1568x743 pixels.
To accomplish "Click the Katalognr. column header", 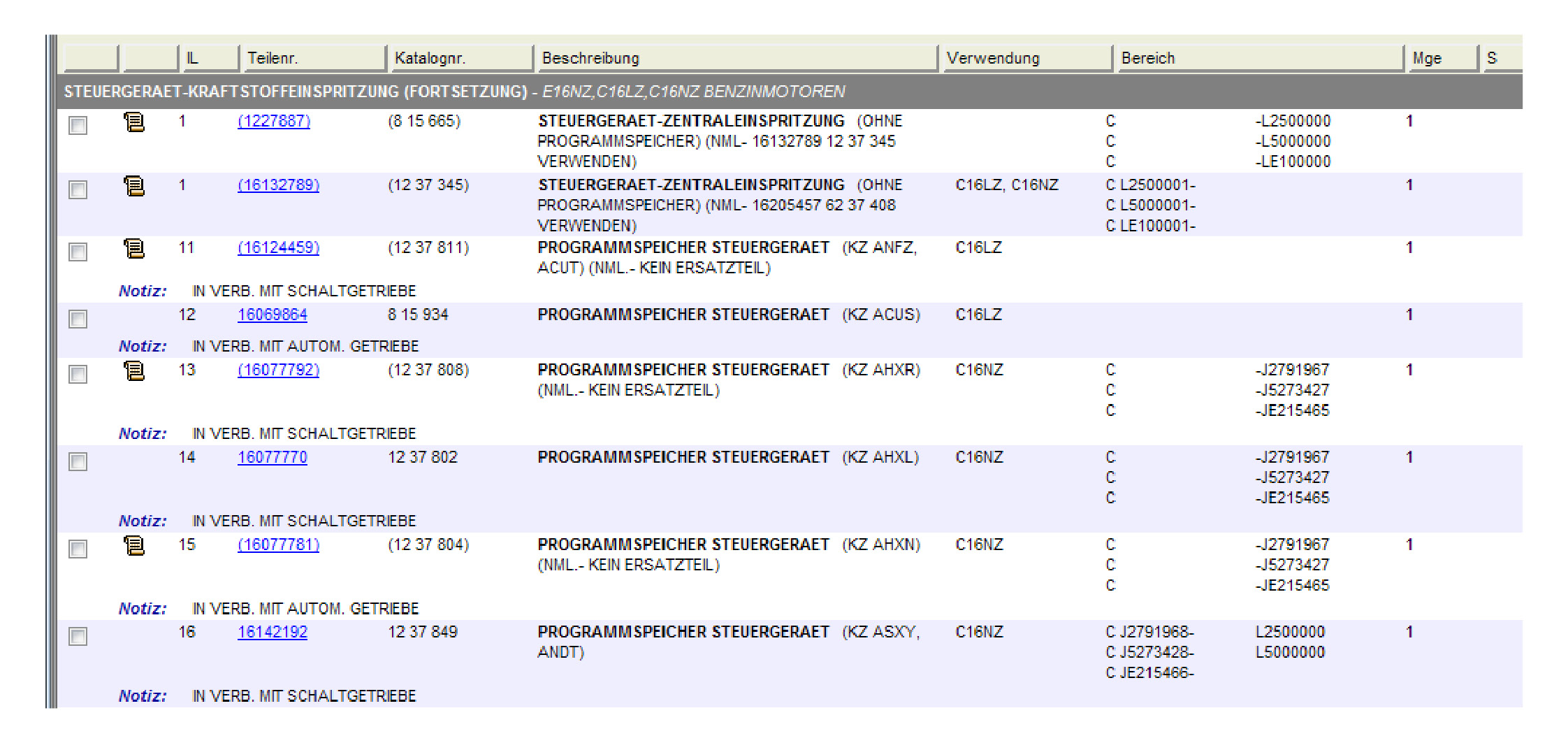I will tap(459, 58).
